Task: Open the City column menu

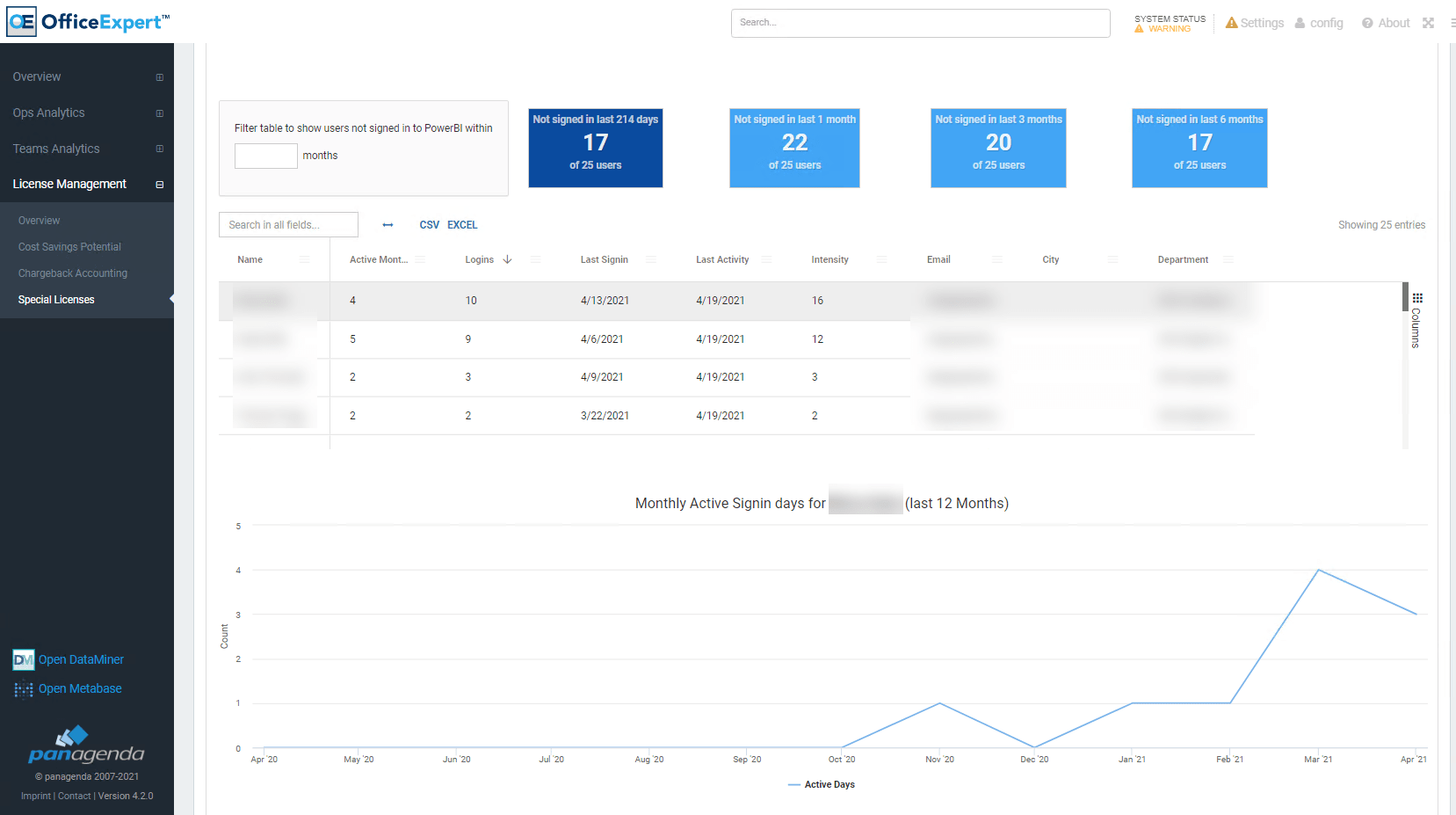Action: [1112, 259]
